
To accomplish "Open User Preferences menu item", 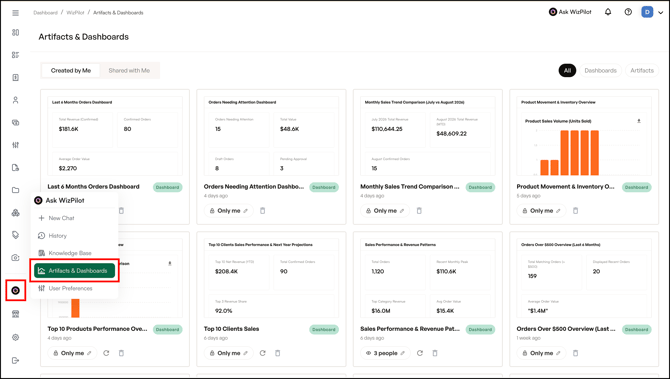I will tap(74, 288).
